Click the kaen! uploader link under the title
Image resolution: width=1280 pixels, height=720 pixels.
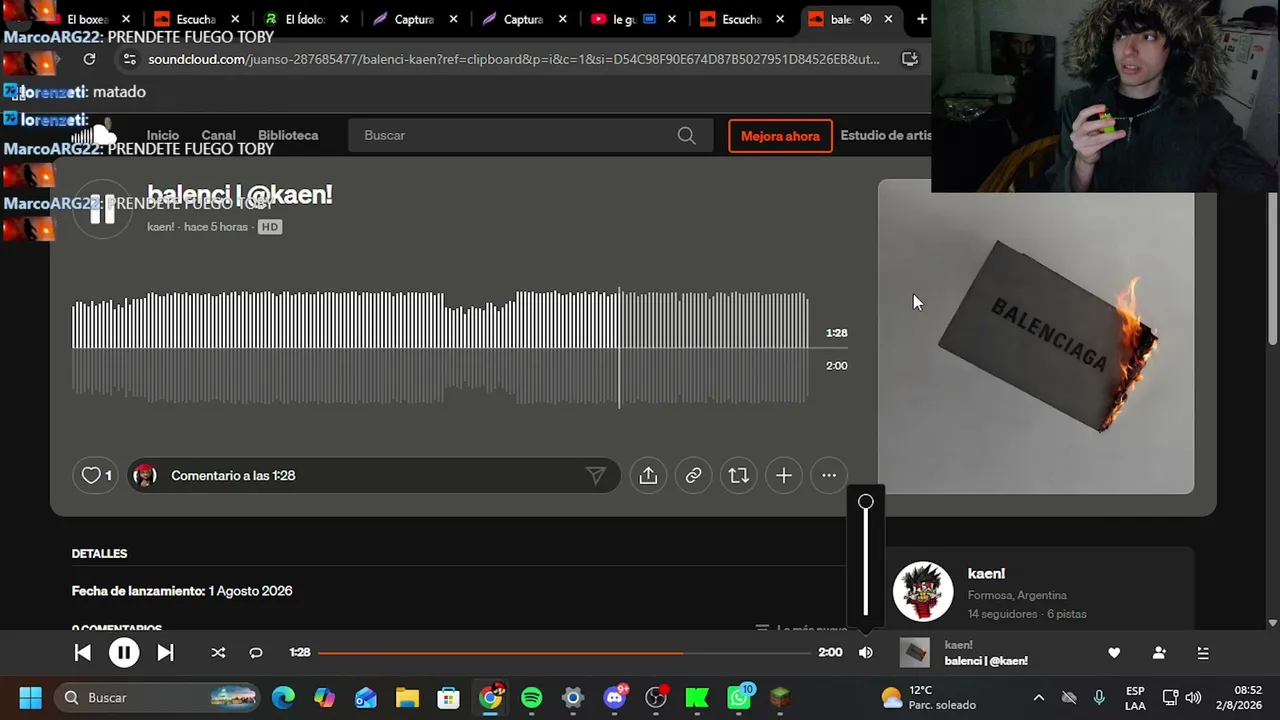coord(161,227)
